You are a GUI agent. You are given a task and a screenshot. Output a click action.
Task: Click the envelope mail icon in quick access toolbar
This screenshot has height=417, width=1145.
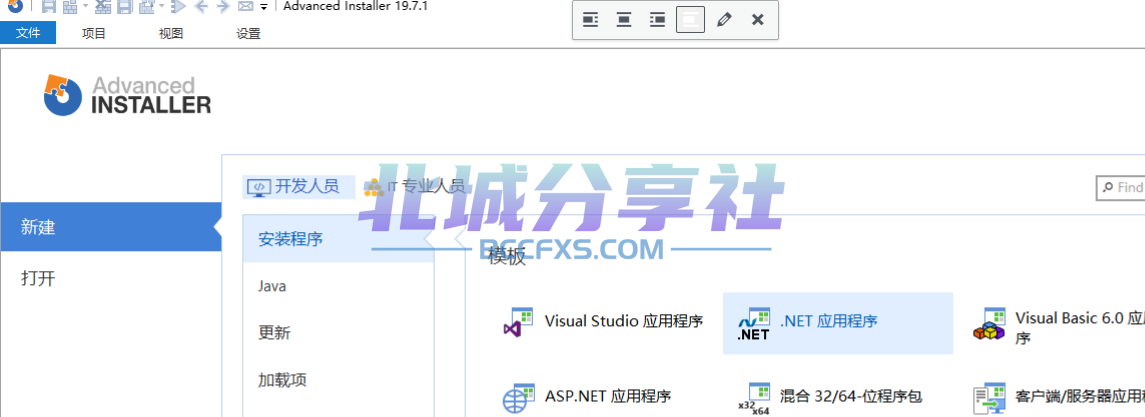point(246,7)
